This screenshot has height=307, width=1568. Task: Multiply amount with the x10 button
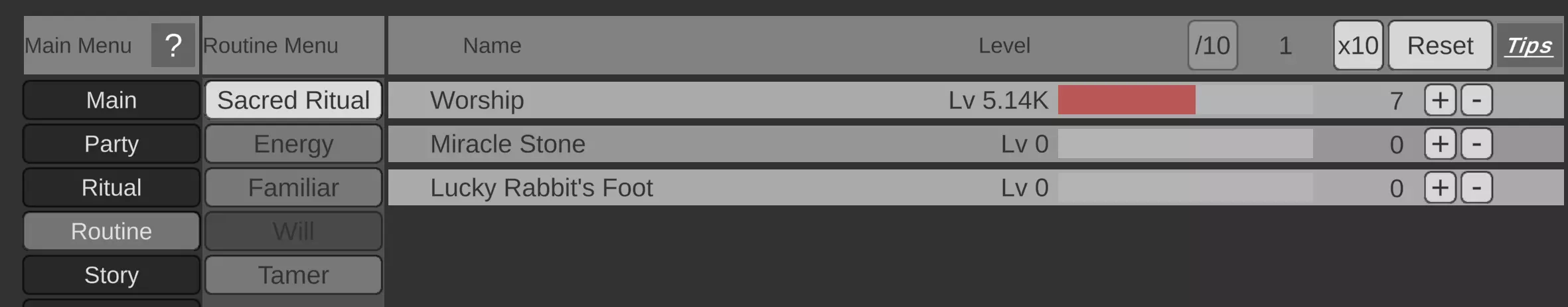(x=1358, y=45)
